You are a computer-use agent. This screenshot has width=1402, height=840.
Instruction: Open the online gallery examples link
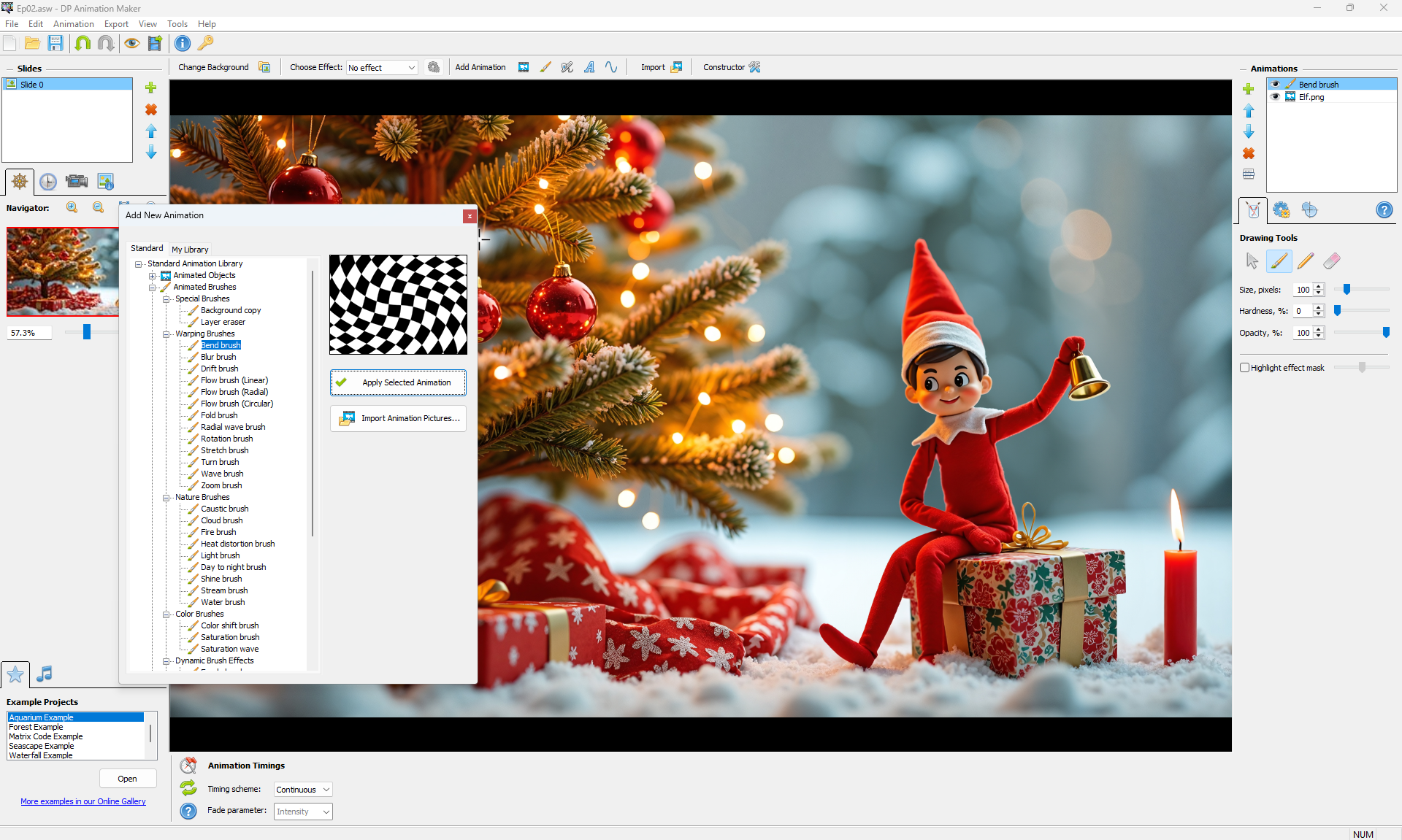click(x=83, y=801)
